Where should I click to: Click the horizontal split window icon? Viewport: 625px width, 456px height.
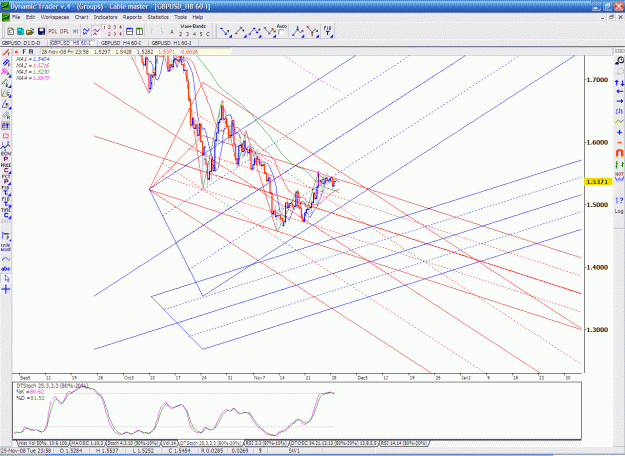pyautogui.click(x=130, y=31)
